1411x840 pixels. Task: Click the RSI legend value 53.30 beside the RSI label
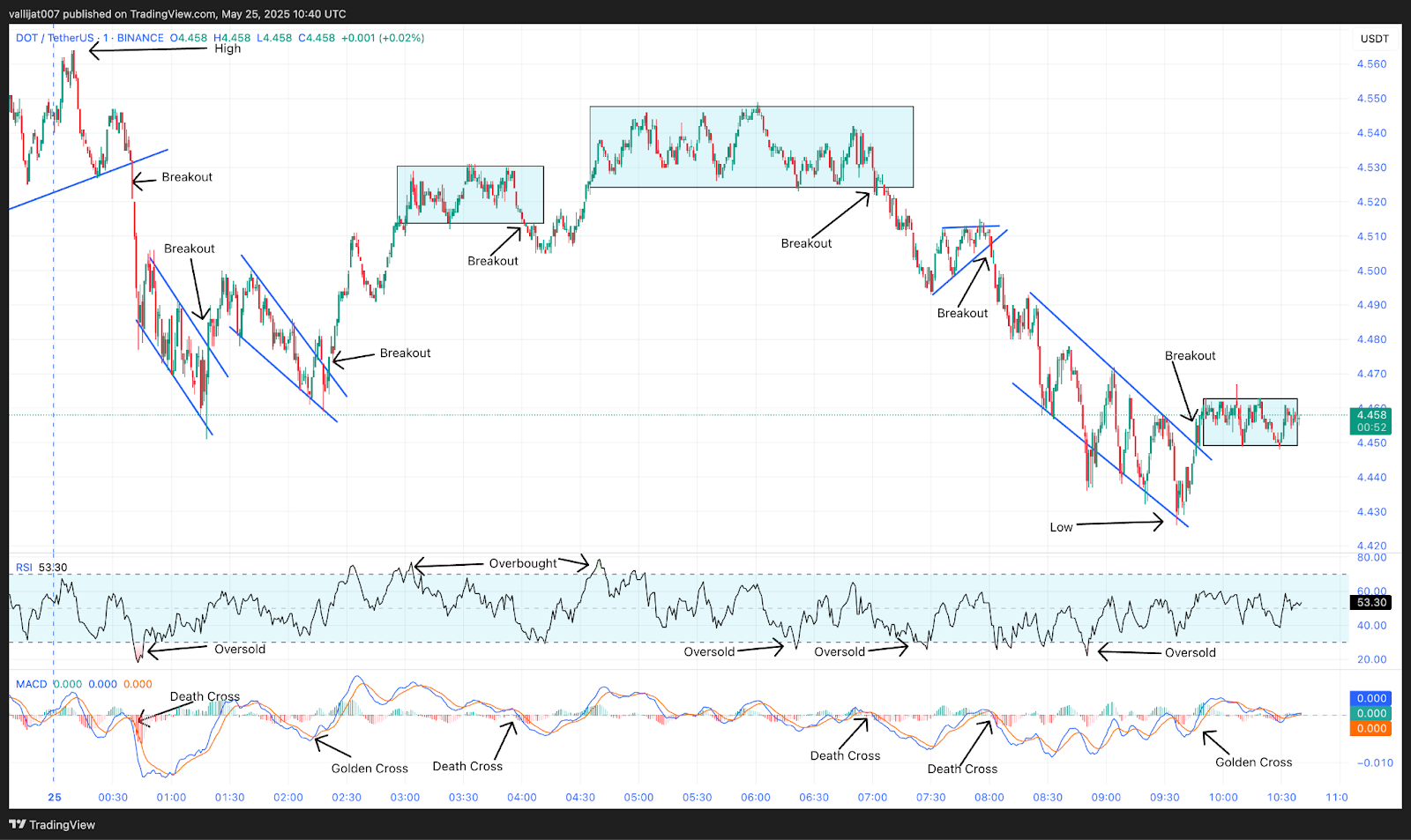pos(53,568)
